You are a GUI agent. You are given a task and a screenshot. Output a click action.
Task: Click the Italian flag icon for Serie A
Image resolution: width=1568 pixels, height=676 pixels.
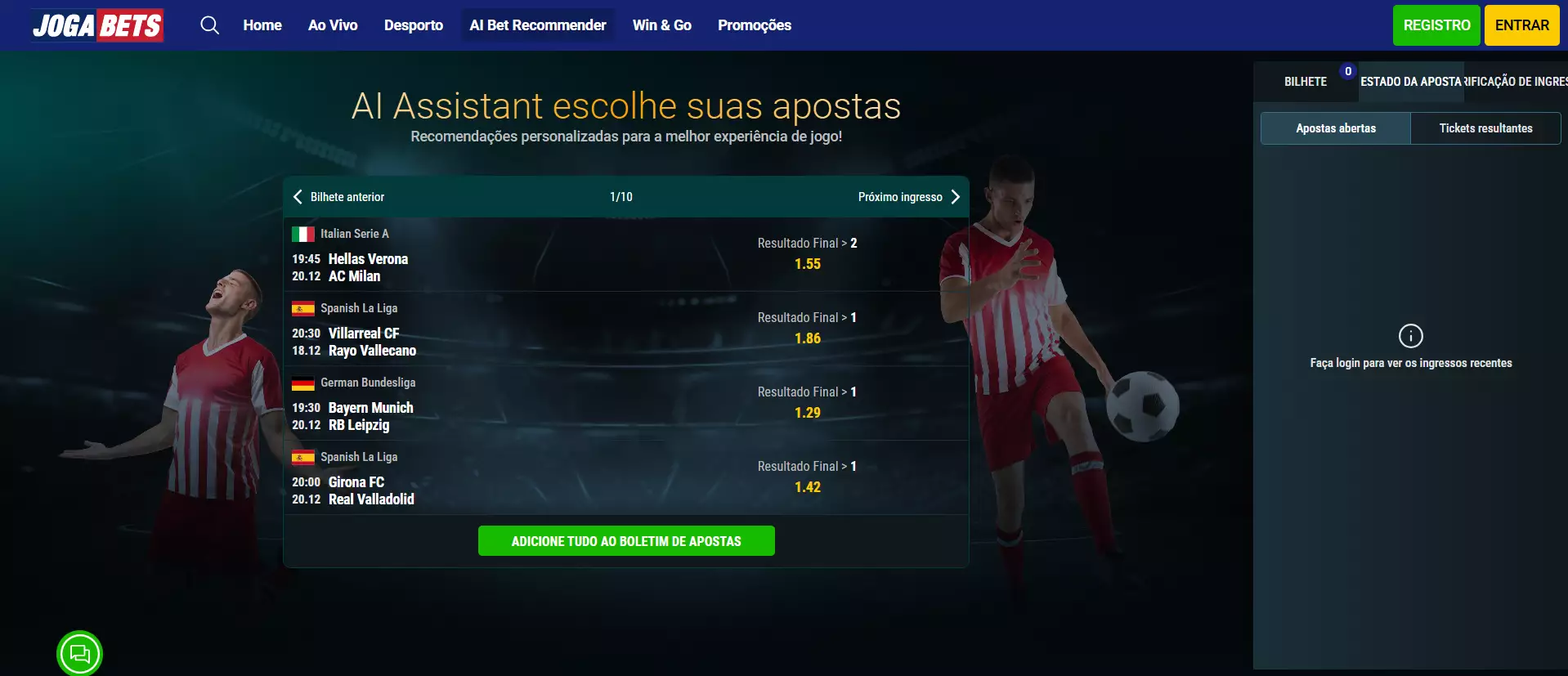303,235
